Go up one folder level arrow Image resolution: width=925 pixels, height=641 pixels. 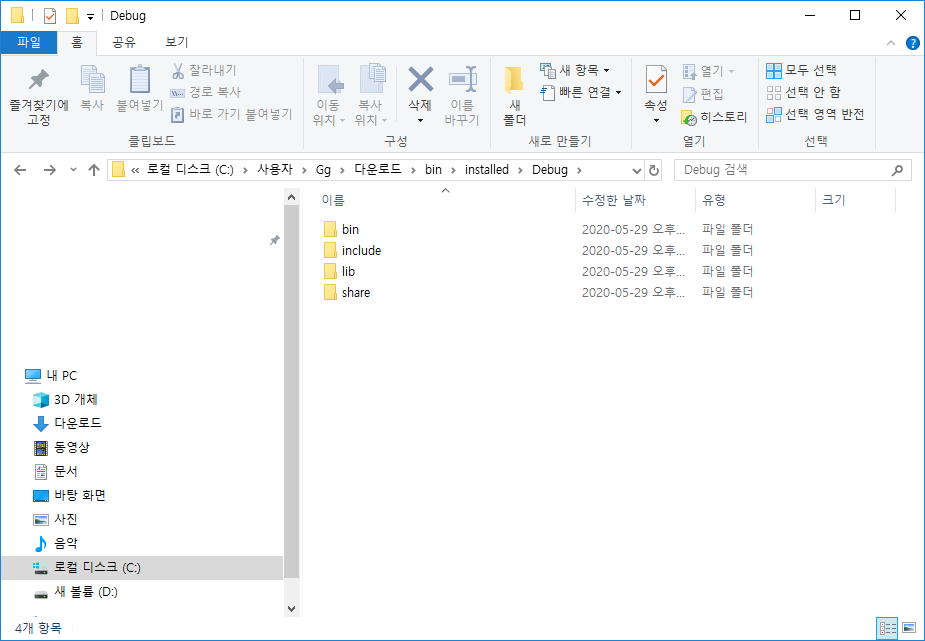(94, 170)
